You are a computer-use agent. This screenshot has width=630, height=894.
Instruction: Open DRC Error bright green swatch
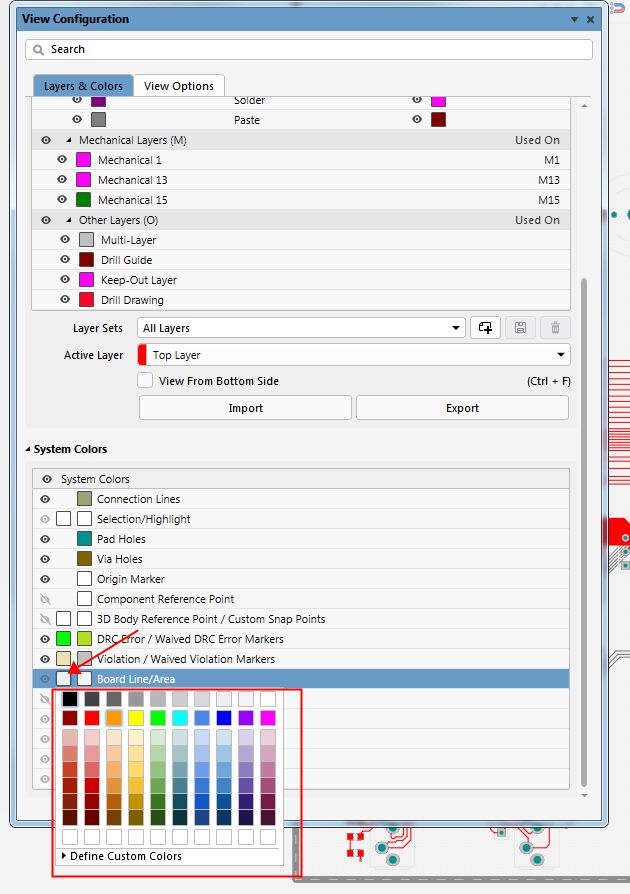click(x=63, y=639)
